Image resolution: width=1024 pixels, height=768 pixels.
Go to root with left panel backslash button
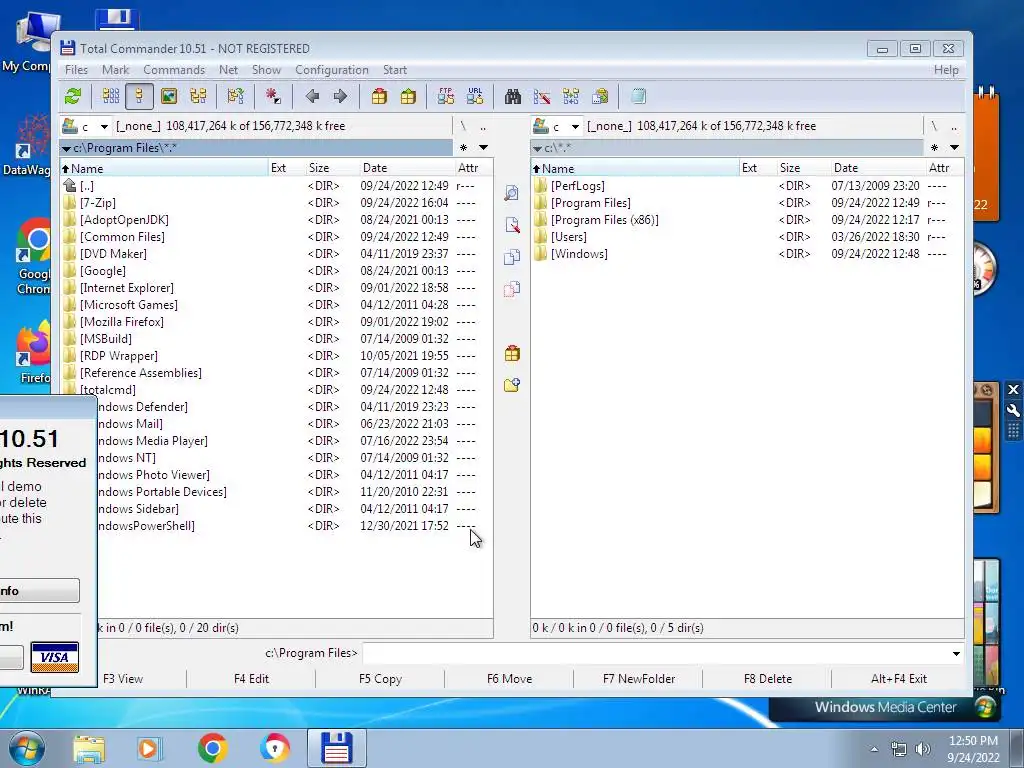(x=464, y=126)
